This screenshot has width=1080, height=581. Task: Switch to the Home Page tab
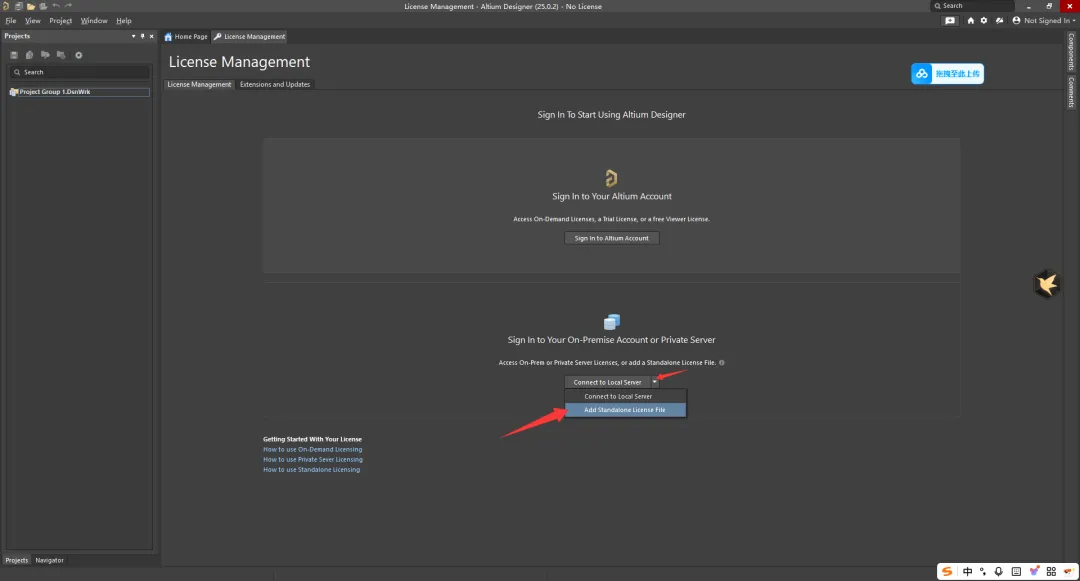tap(186, 36)
